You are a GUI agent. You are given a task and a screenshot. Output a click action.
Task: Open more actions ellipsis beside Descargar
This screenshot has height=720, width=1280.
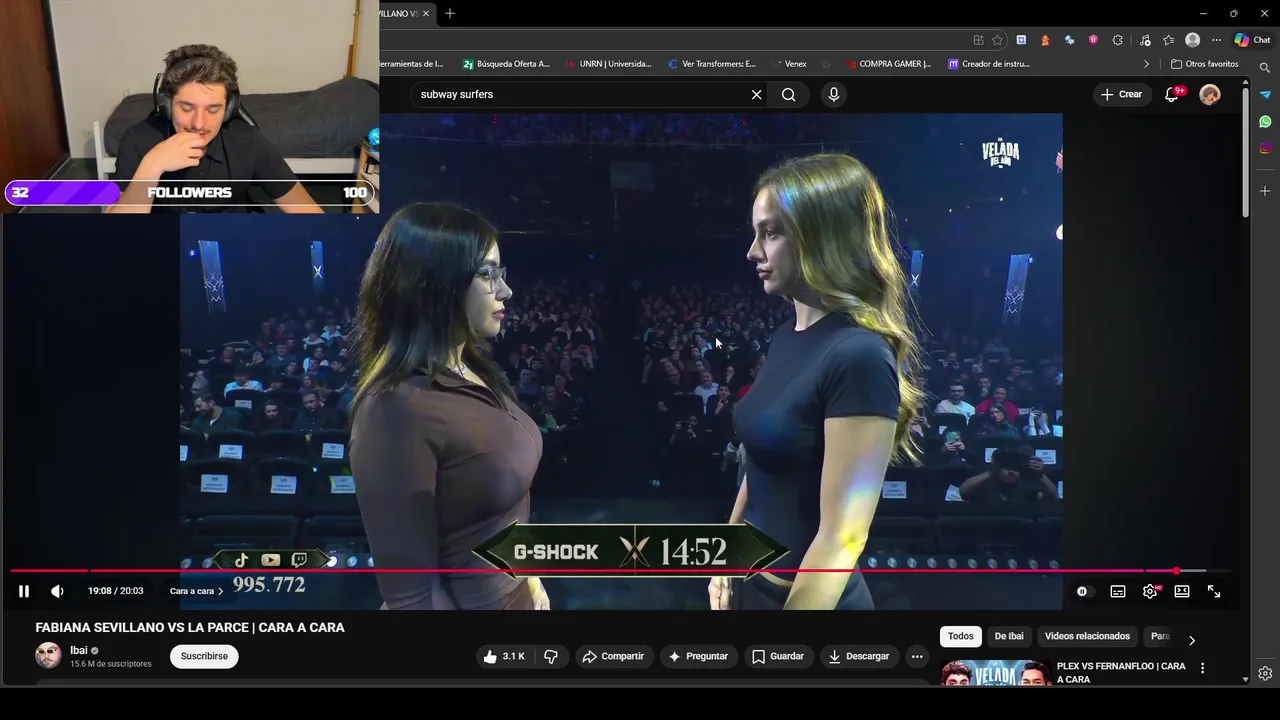tap(917, 656)
